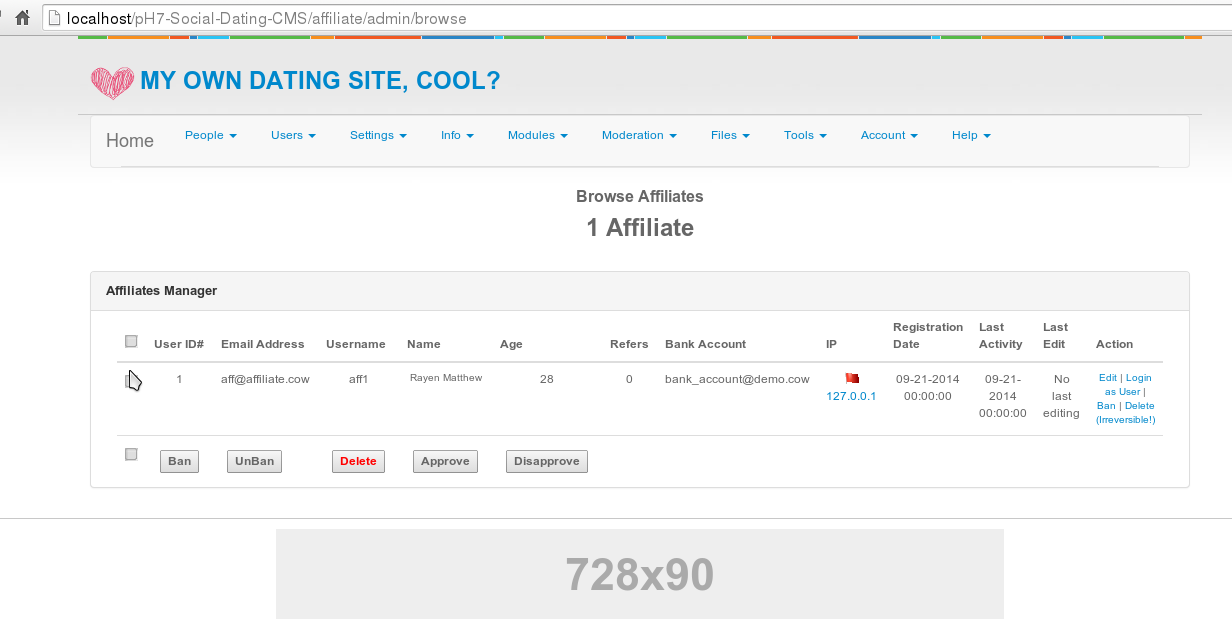
Task: Click the browser home icon
Action: [x=22, y=18]
